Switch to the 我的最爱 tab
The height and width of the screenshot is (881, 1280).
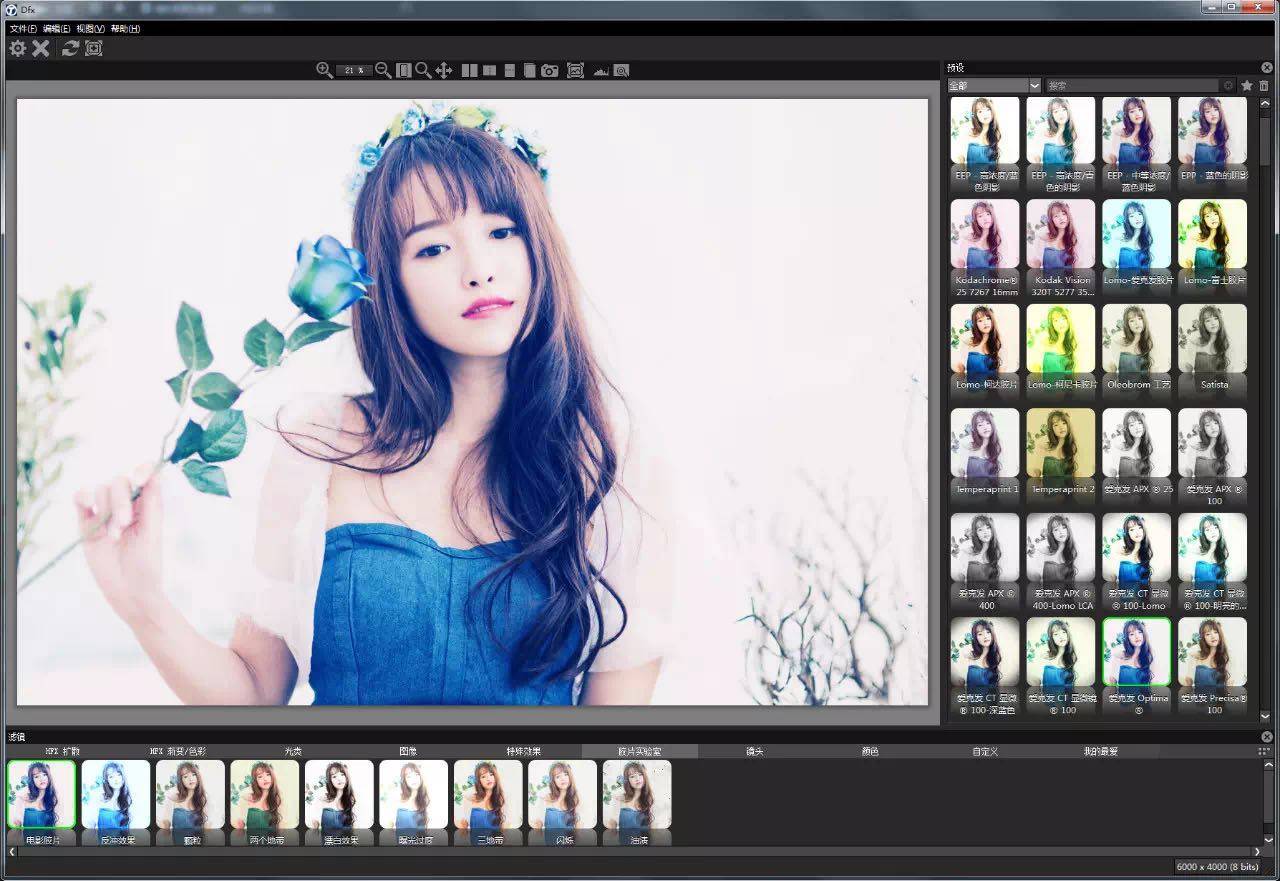pyautogui.click(x=1101, y=751)
